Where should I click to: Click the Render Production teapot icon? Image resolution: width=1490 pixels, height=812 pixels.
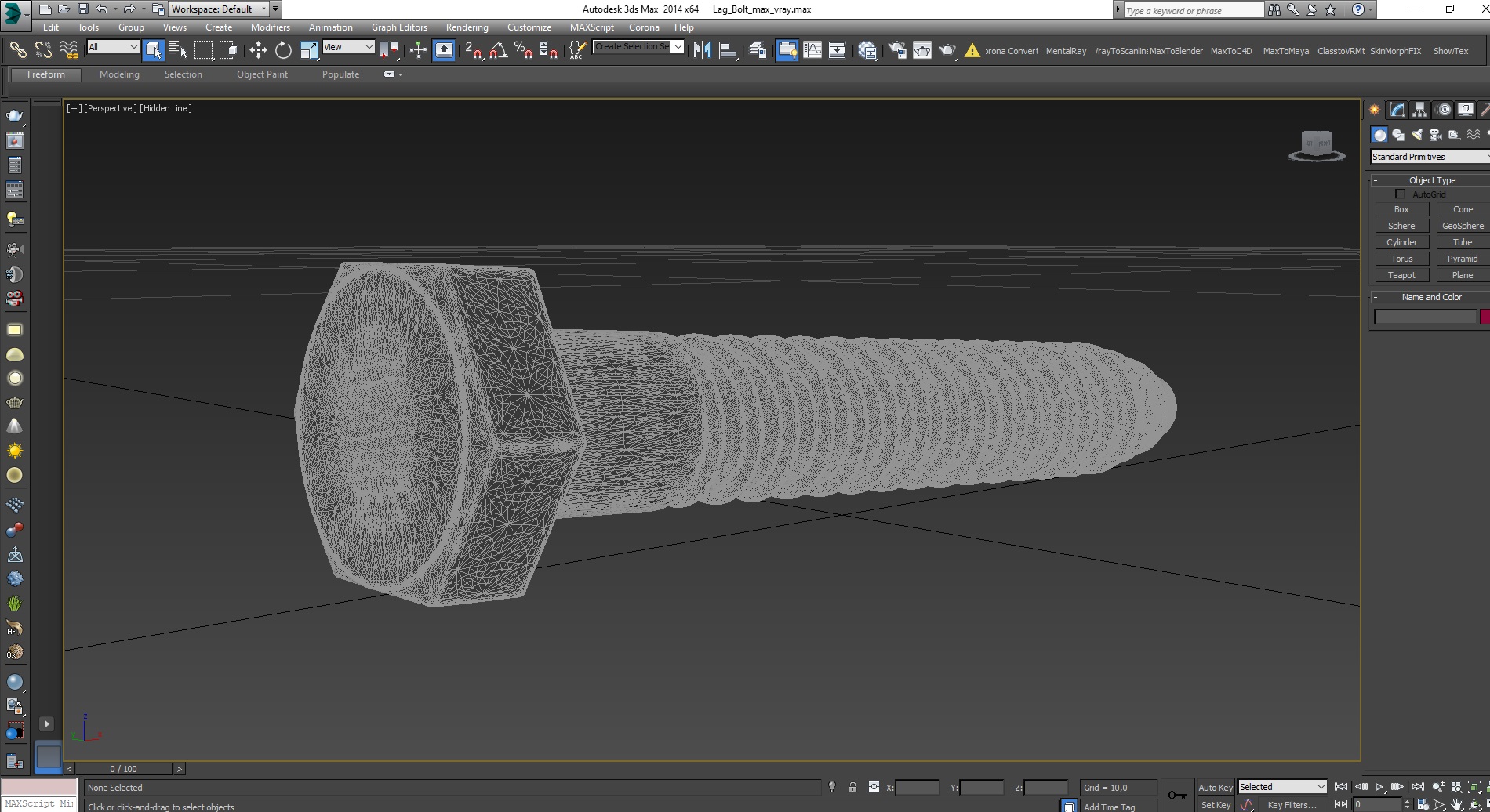pos(947,50)
